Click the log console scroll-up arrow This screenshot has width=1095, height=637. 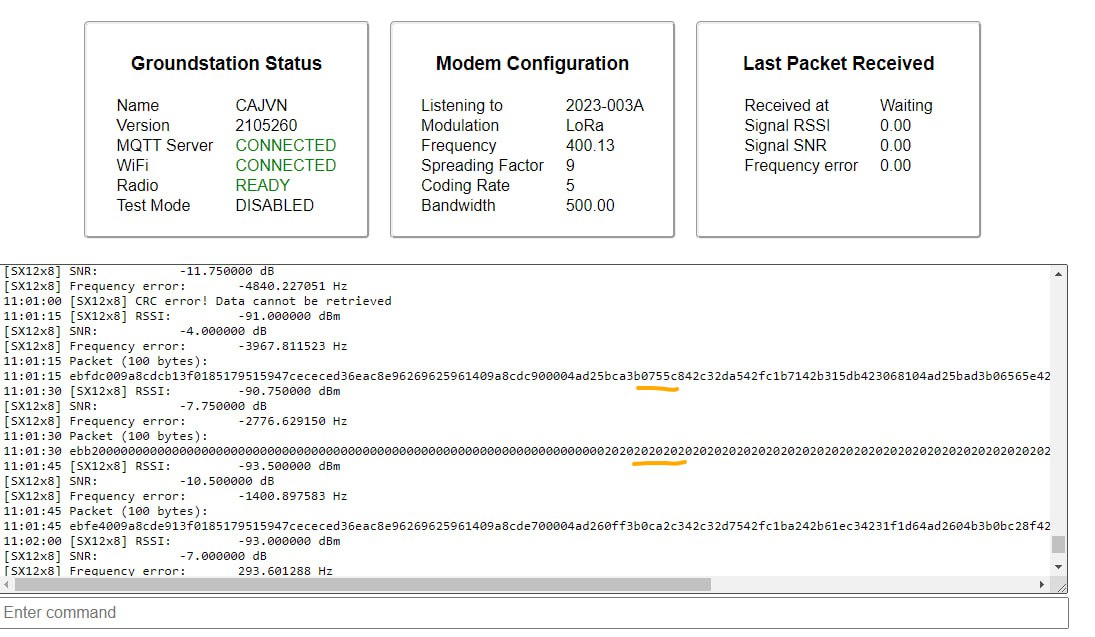(1058, 273)
